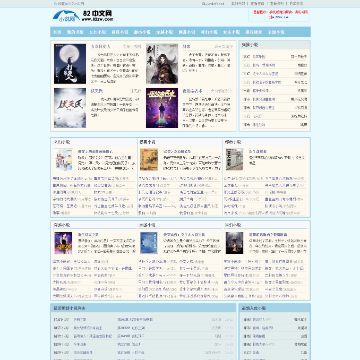Click the title link beside the purple neon cover
This screenshot has height=360, width=360.
point(192,91)
